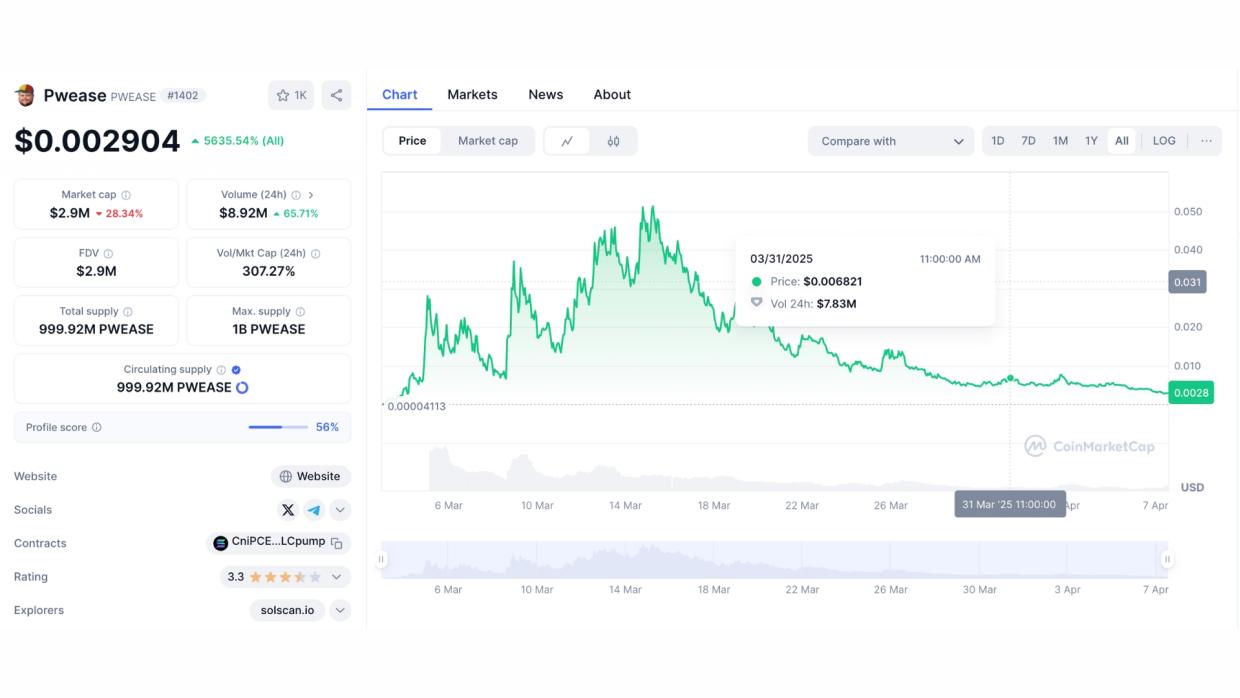Click the right range navigator handle
The width and height of the screenshot is (1240, 698).
(1167, 560)
